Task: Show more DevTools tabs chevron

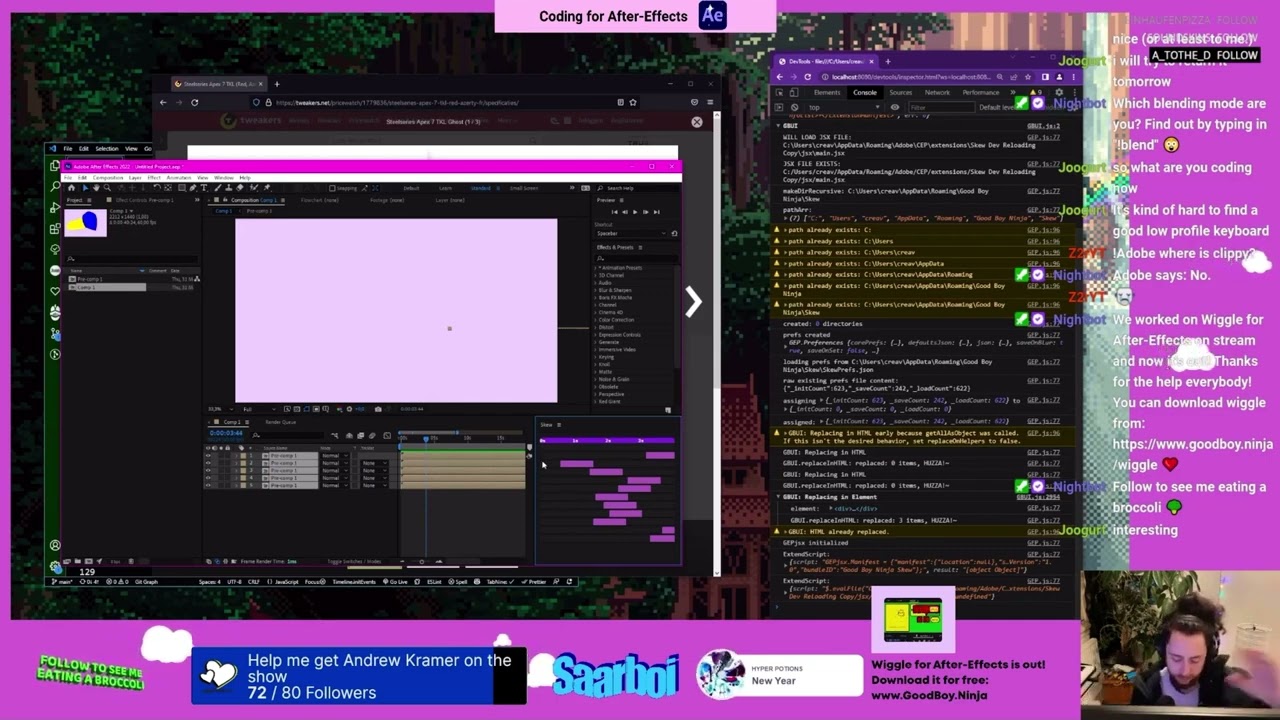Action: 1013,93
